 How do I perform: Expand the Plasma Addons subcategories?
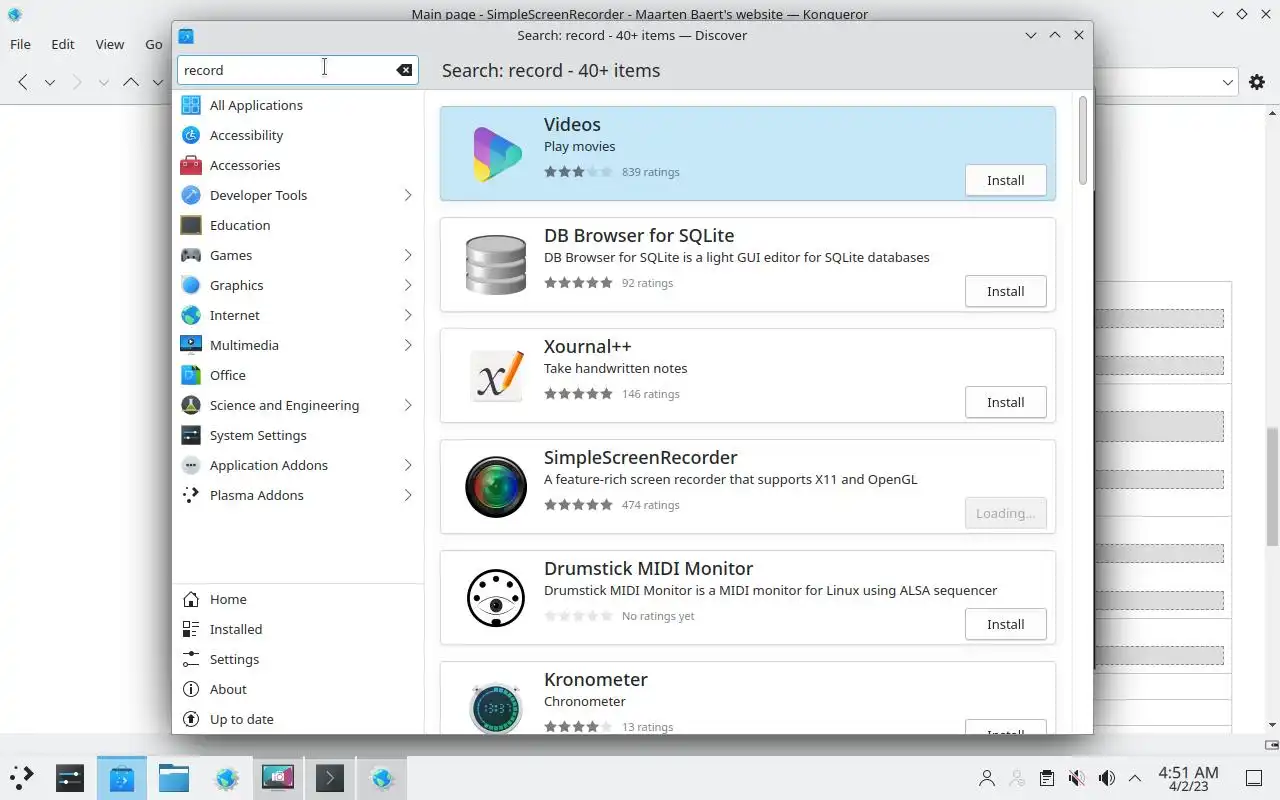click(x=408, y=495)
